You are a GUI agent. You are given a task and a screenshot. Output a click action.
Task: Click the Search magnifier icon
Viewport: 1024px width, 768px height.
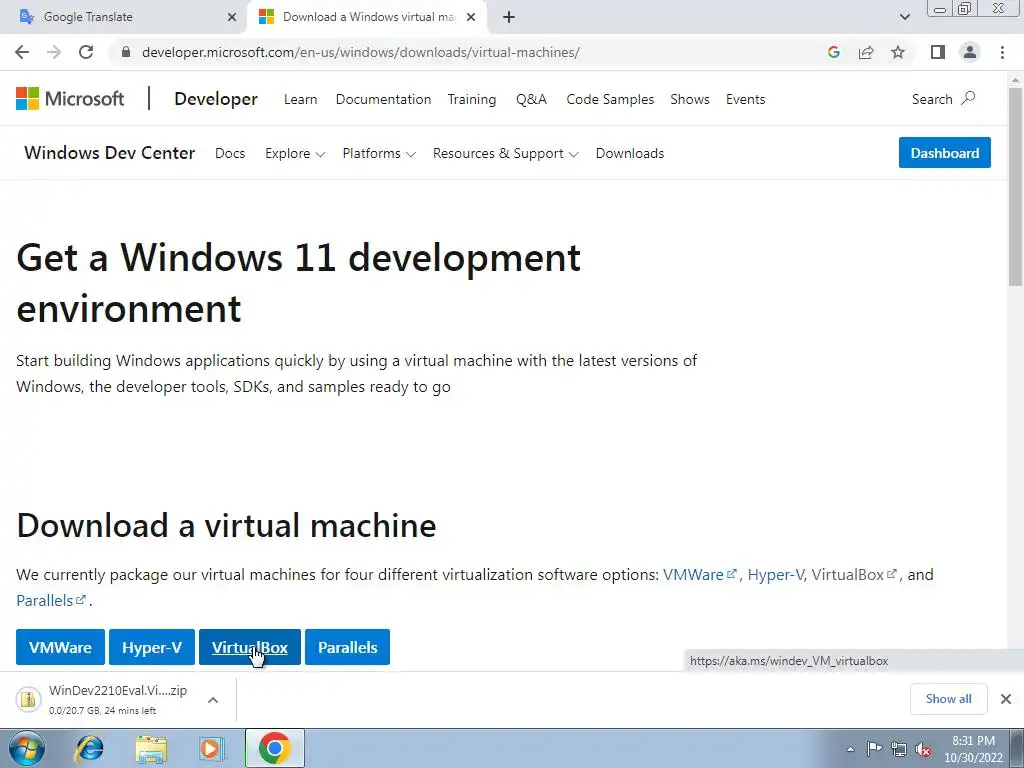click(969, 99)
